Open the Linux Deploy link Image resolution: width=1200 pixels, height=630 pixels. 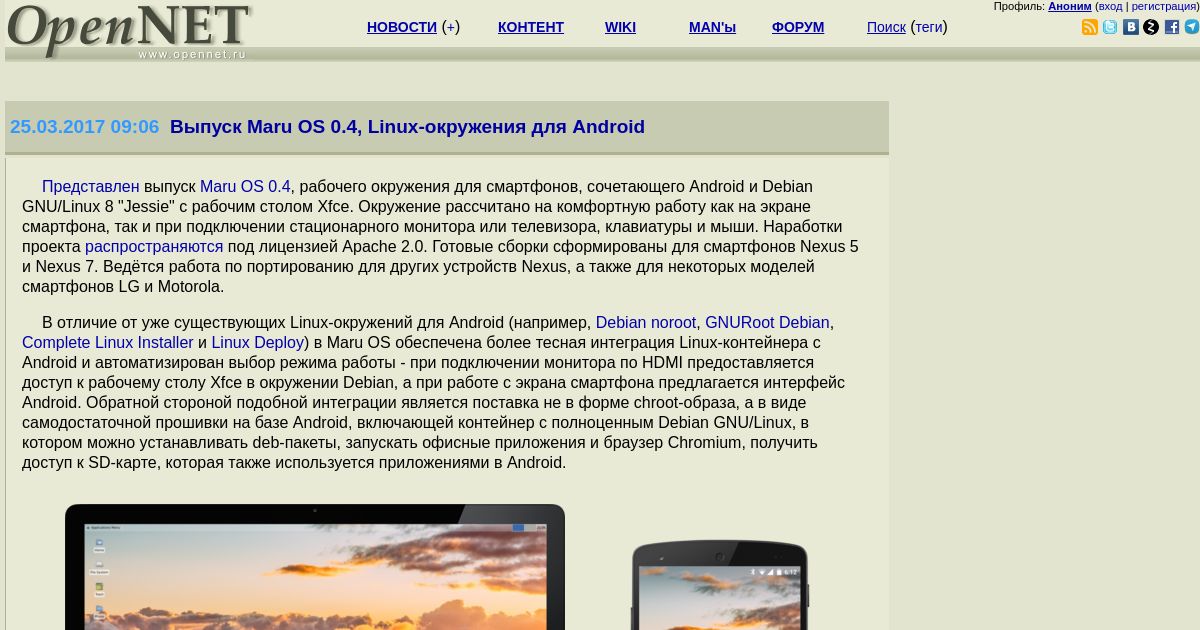[x=258, y=342]
